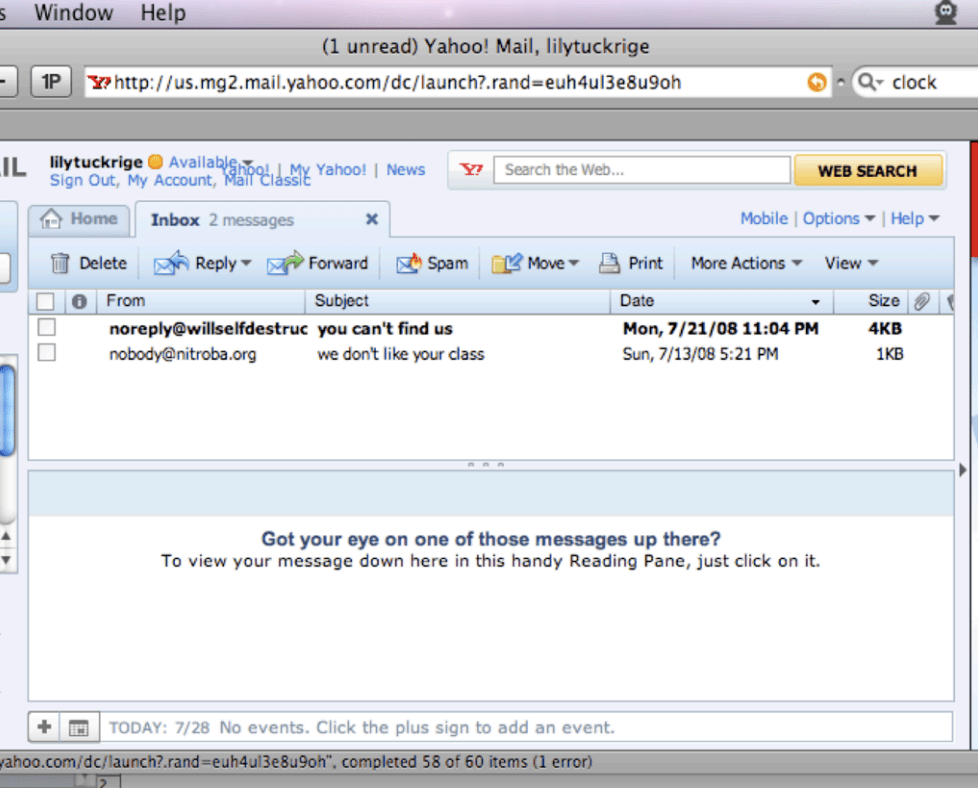Viewport: 978px width, 788px height.
Task: Tick the checkbox for nobody@nitroba.org message
Action: click(47, 353)
